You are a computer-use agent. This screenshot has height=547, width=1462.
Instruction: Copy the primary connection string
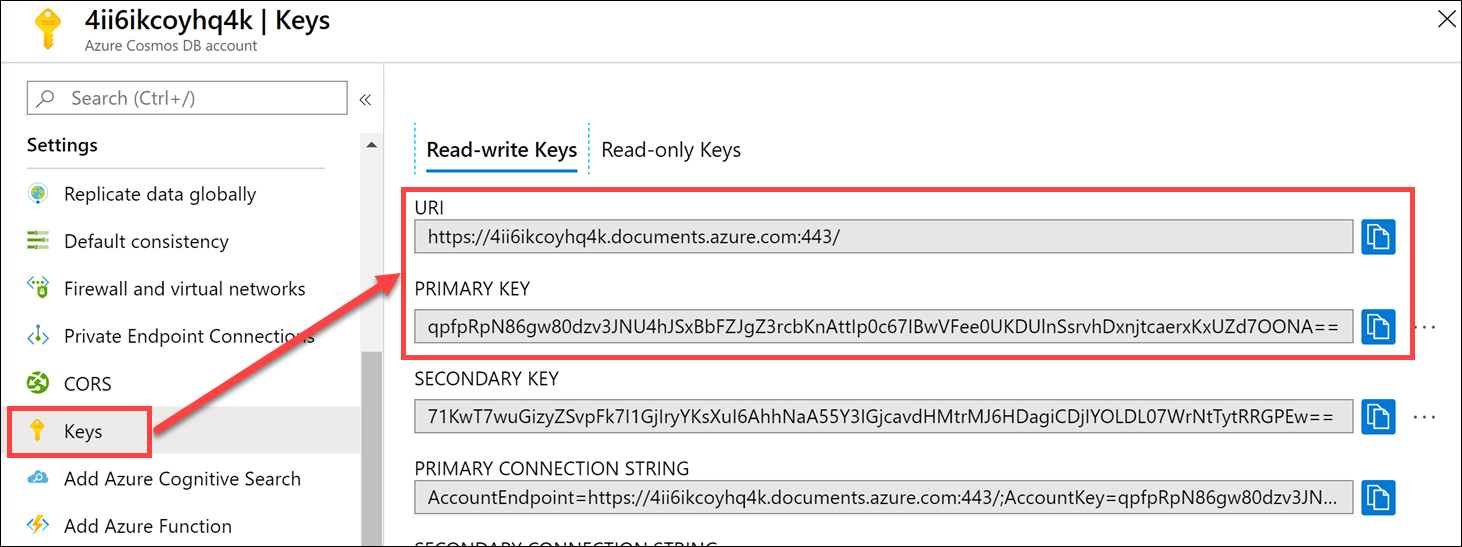(1378, 497)
